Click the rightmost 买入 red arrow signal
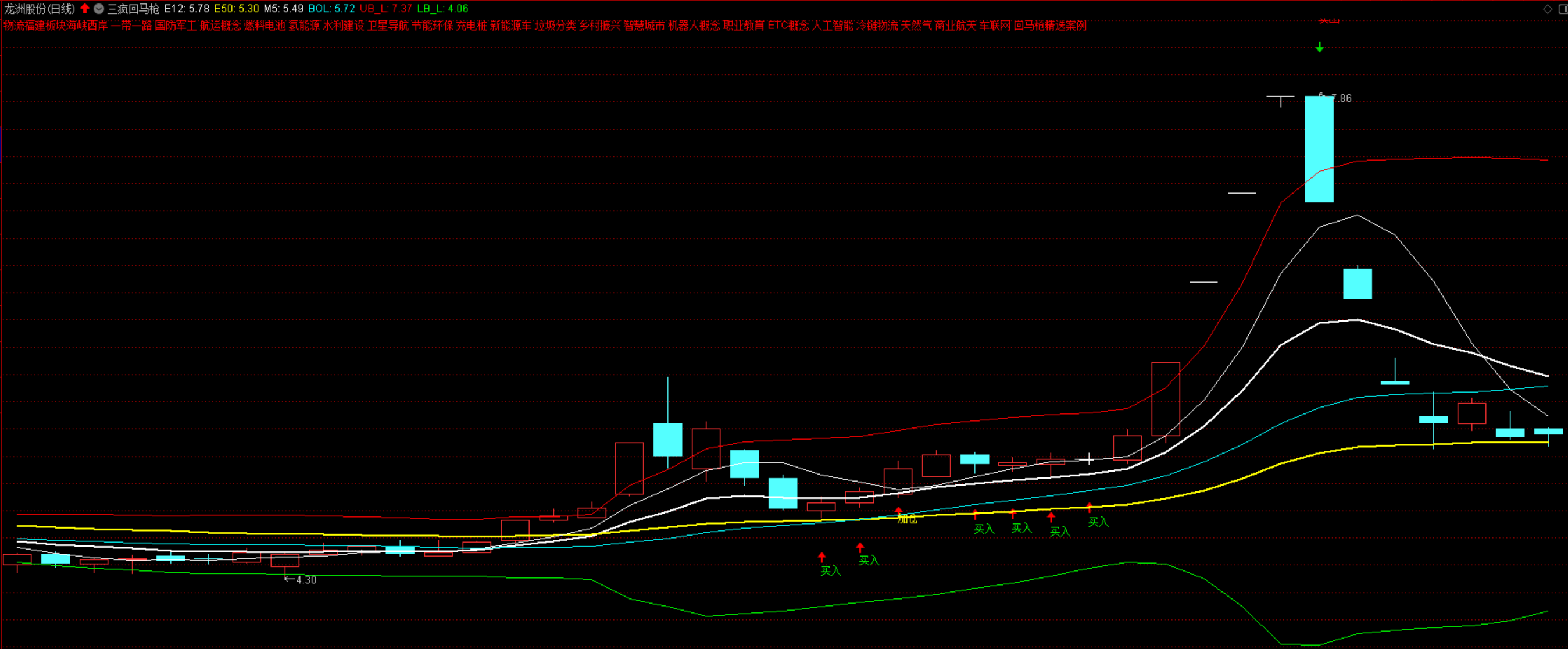1568x649 pixels. point(1089,508)
